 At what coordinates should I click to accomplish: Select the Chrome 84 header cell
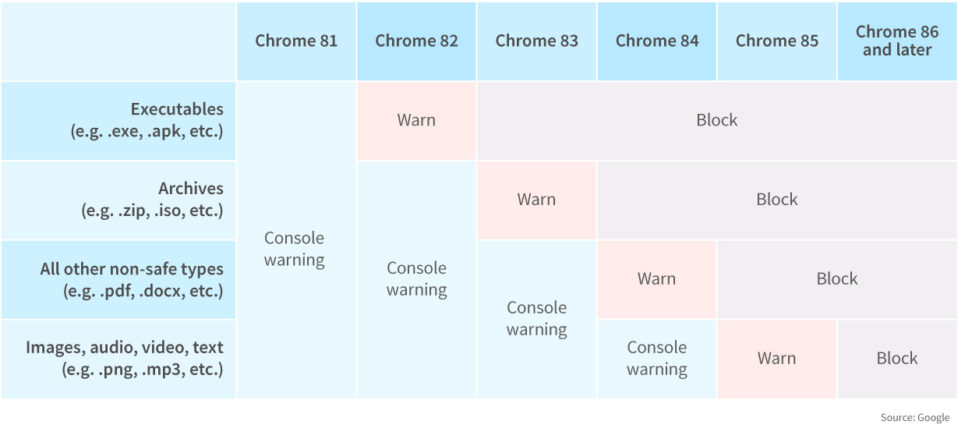[657, 41]
